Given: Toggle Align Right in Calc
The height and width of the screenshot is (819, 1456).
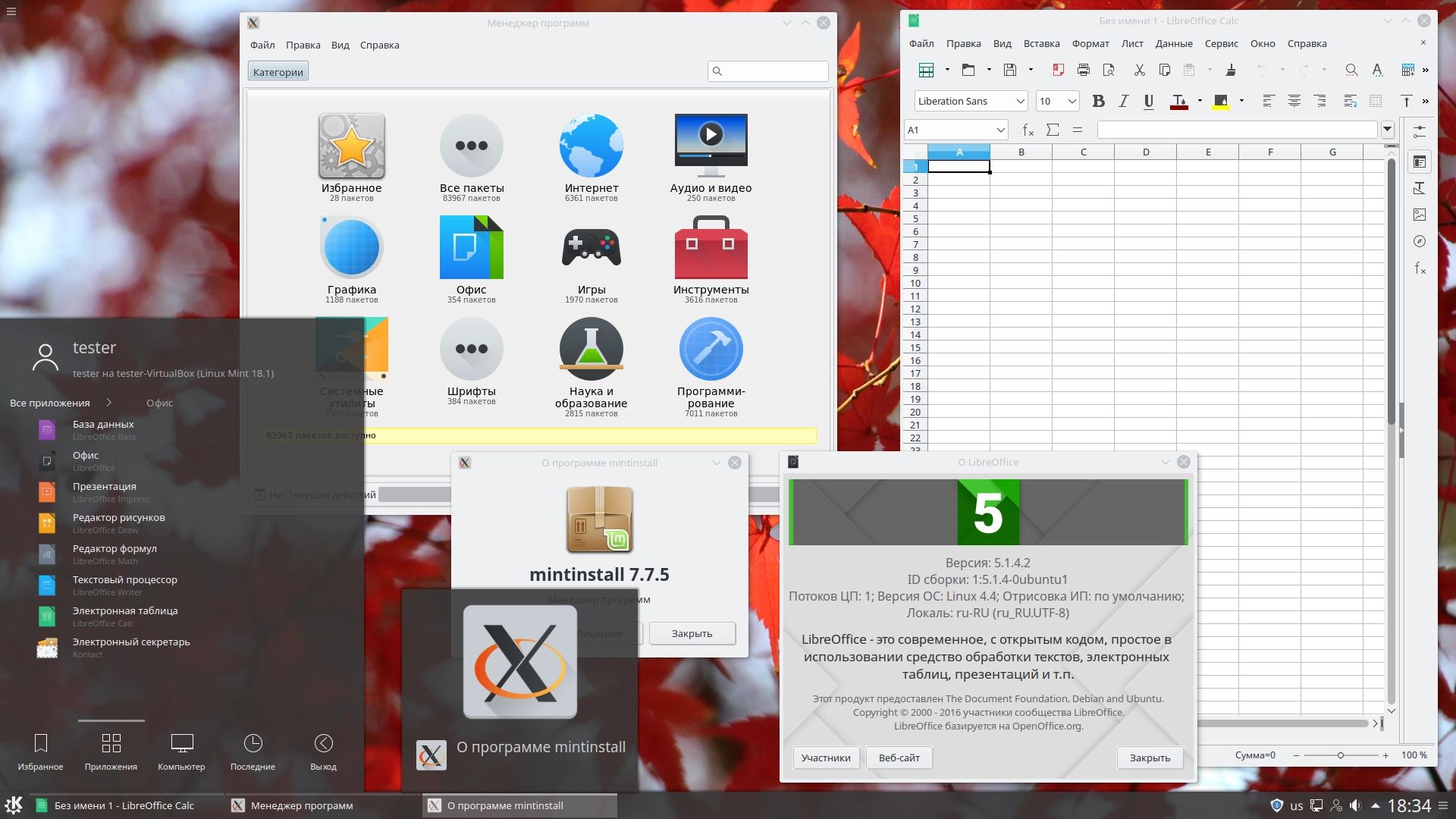Looking at the screenshot, I should [1320, 101].
